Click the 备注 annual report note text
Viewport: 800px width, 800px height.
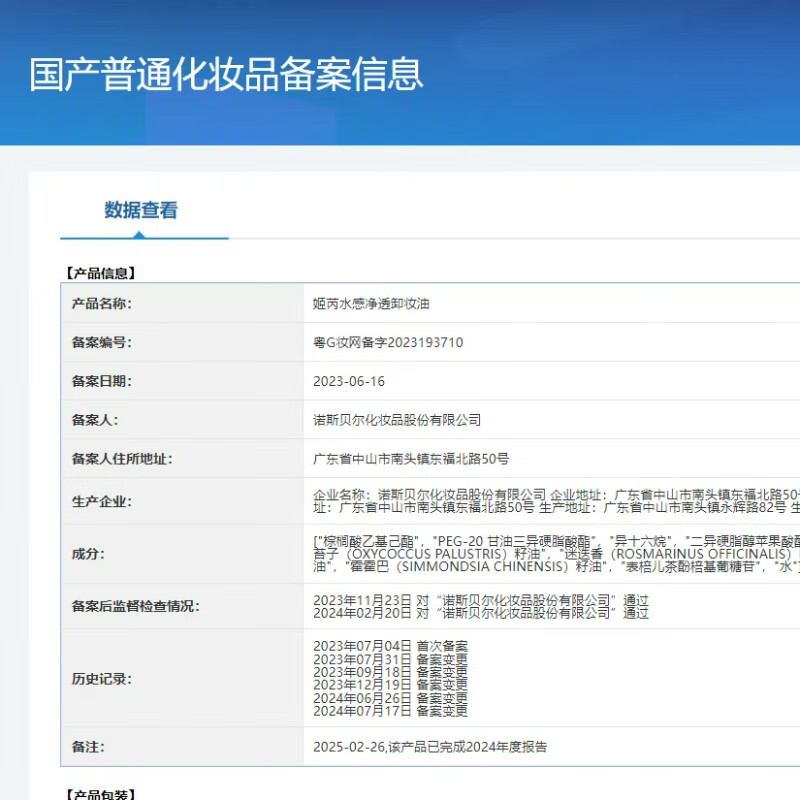click(x=430, y=747)
